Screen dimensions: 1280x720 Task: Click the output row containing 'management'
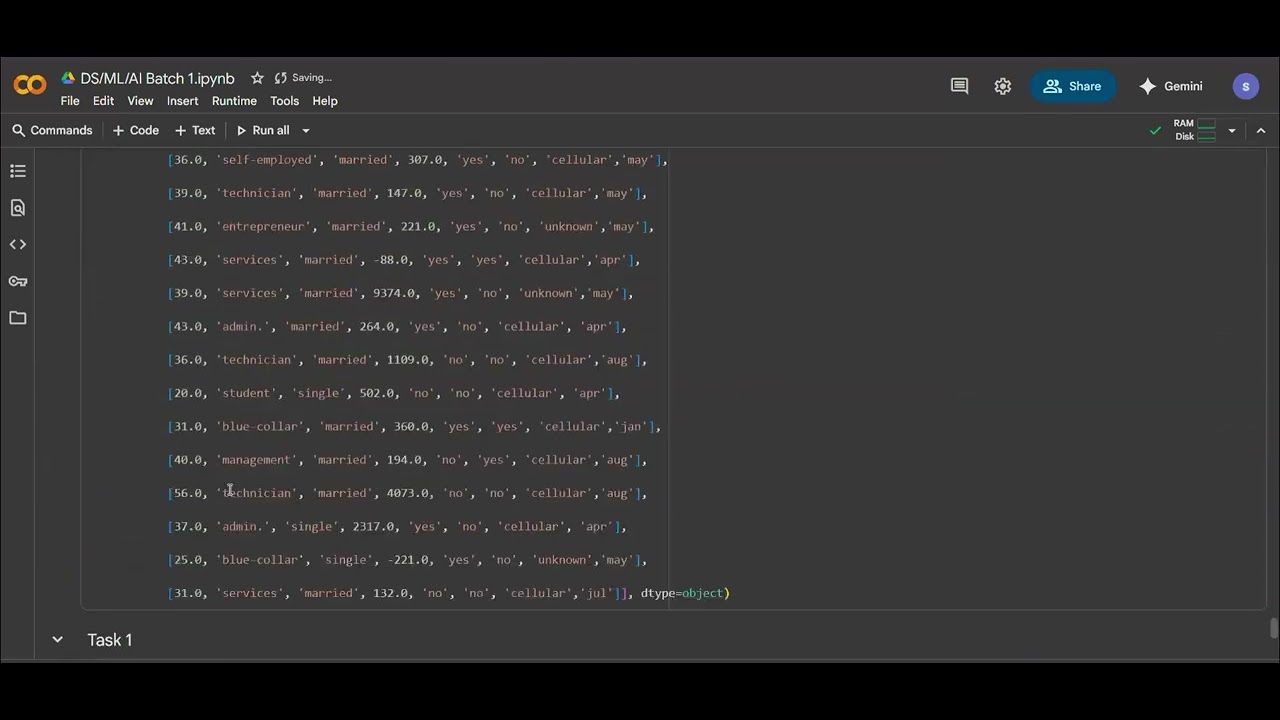(408, 460)
